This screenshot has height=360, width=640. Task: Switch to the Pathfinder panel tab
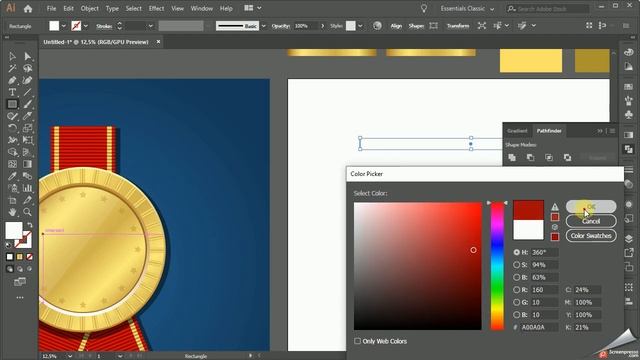(x=549, y=131)
